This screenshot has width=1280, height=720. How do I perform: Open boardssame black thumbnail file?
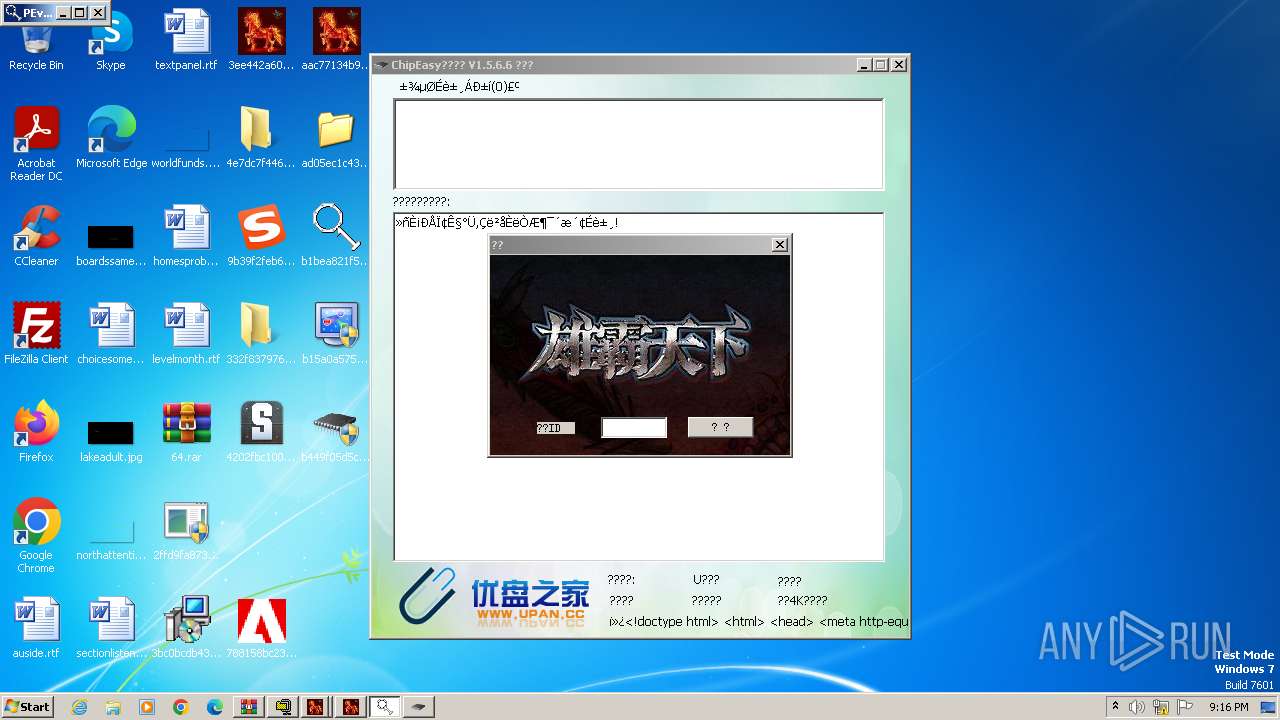coord(111,244)
